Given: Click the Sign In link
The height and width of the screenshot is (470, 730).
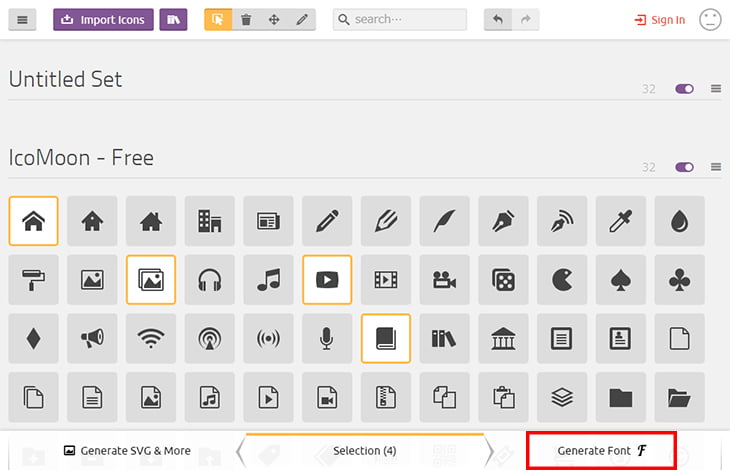Looking at the screenshot, I should point(660,19).
